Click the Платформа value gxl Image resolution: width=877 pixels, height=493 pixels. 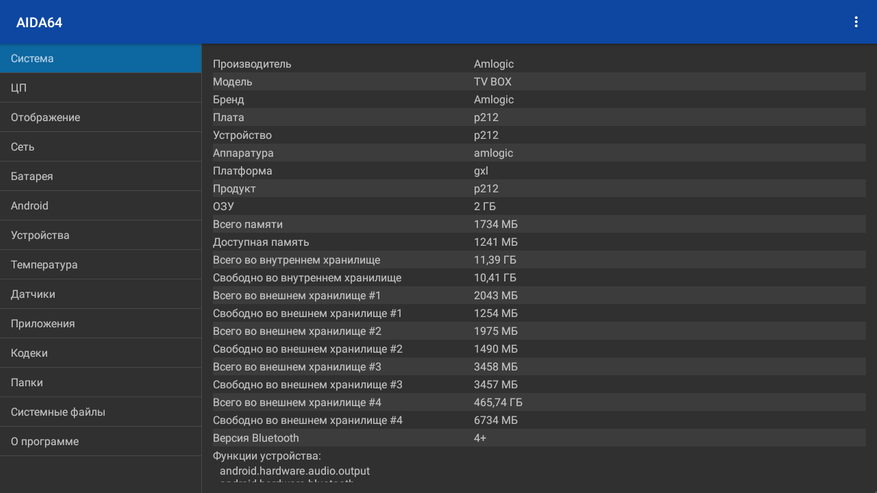tap(481, 171)
